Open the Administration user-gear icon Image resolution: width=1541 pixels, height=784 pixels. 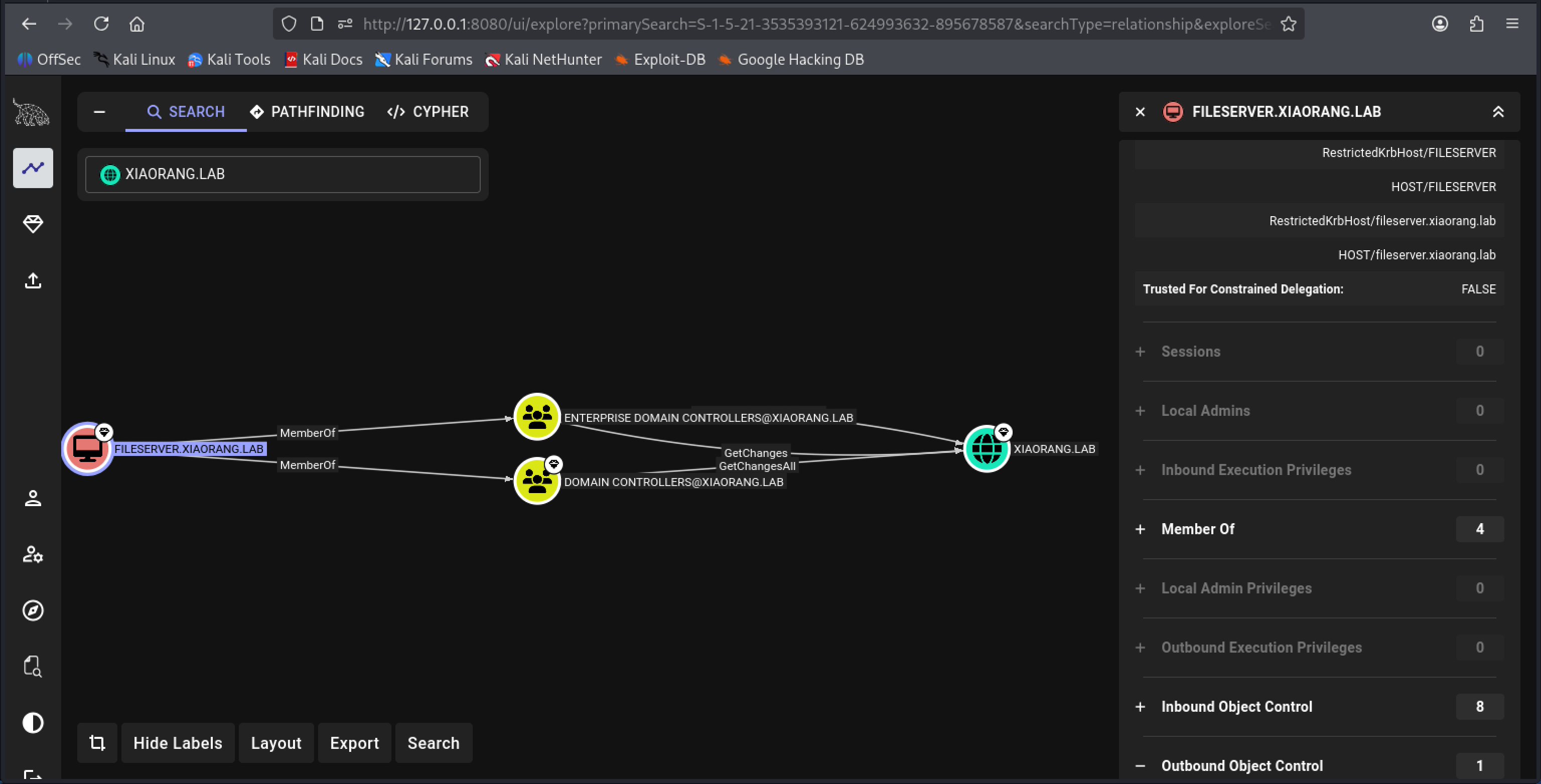pyautogui.click(x=33, y=554)
